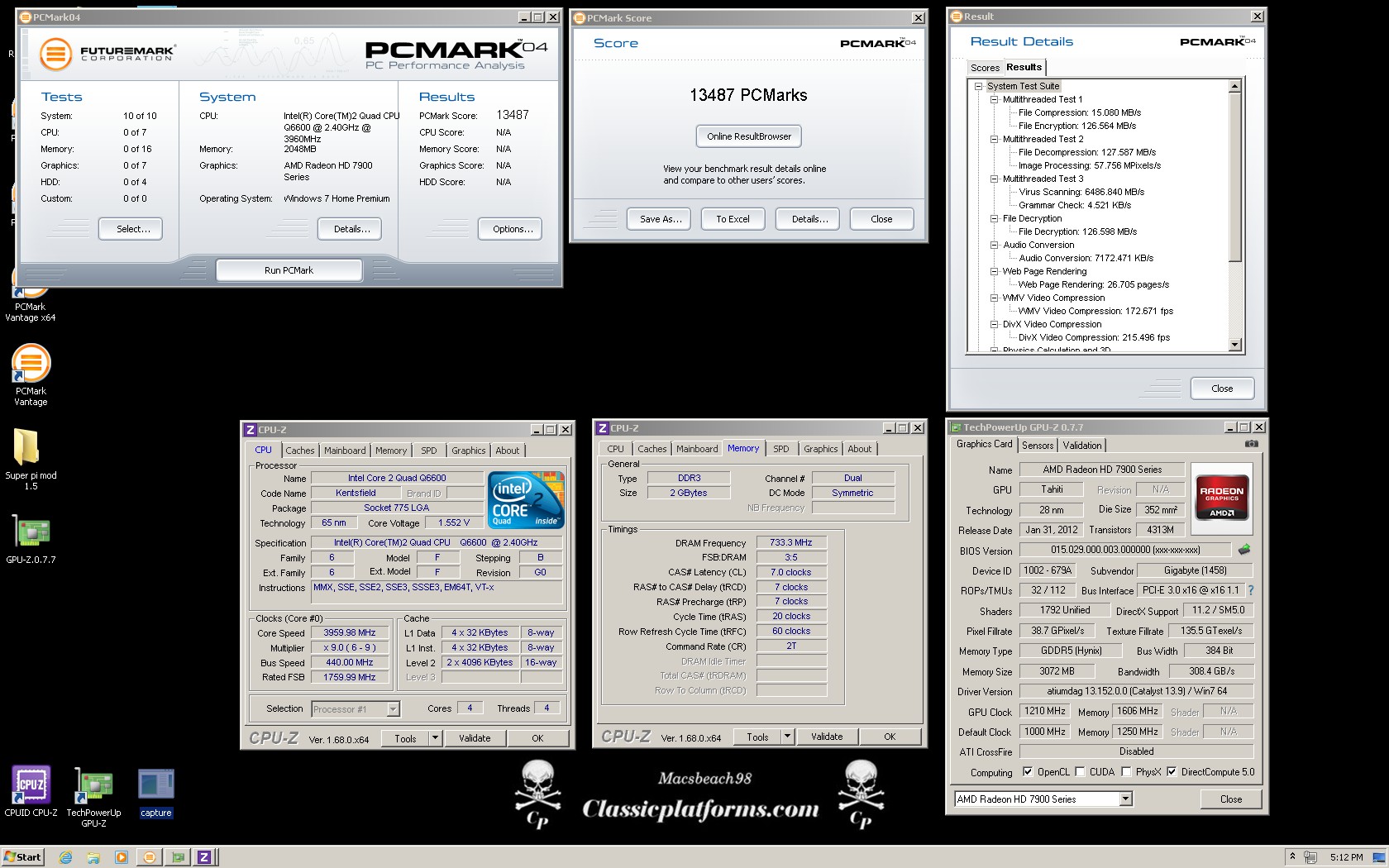Open the SPD tab in Memory window
Viewport: 1389px width, 868px height.
point(781,449)
